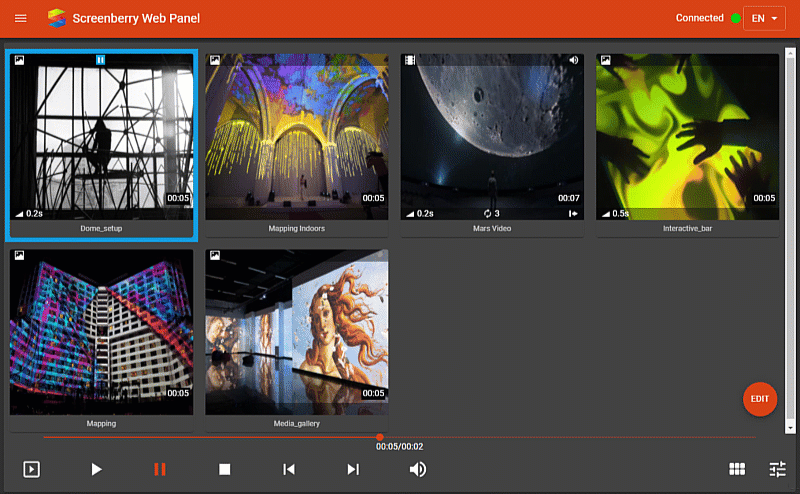Click the Mars Video label text
The width and height of the screenshot is (800, 494).
(x=492, y=229)
